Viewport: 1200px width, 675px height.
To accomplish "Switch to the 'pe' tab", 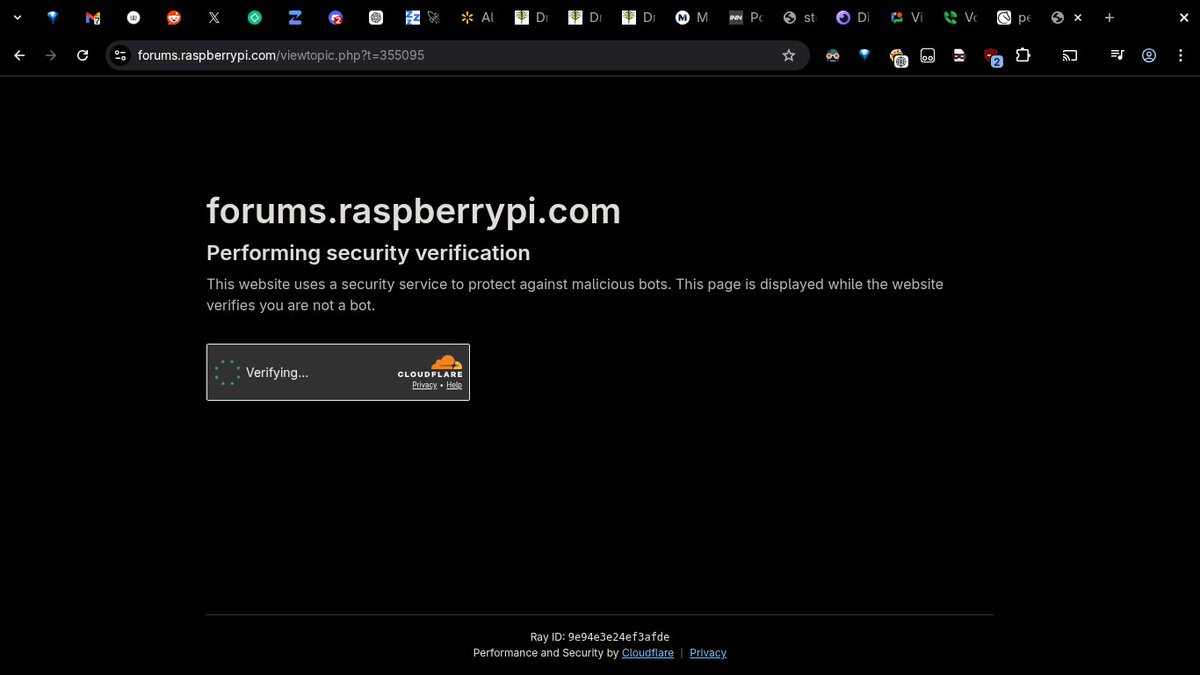I will [x=1016, y=18].
